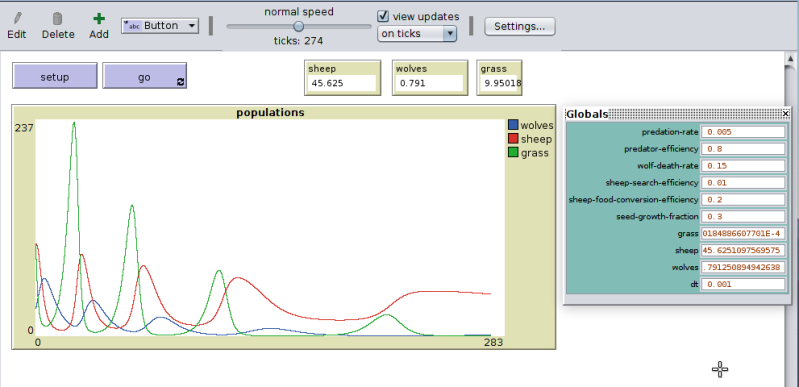Click the predation-rate value field
The height and width of the screenshot is (387, 799).
pos(743,132)
